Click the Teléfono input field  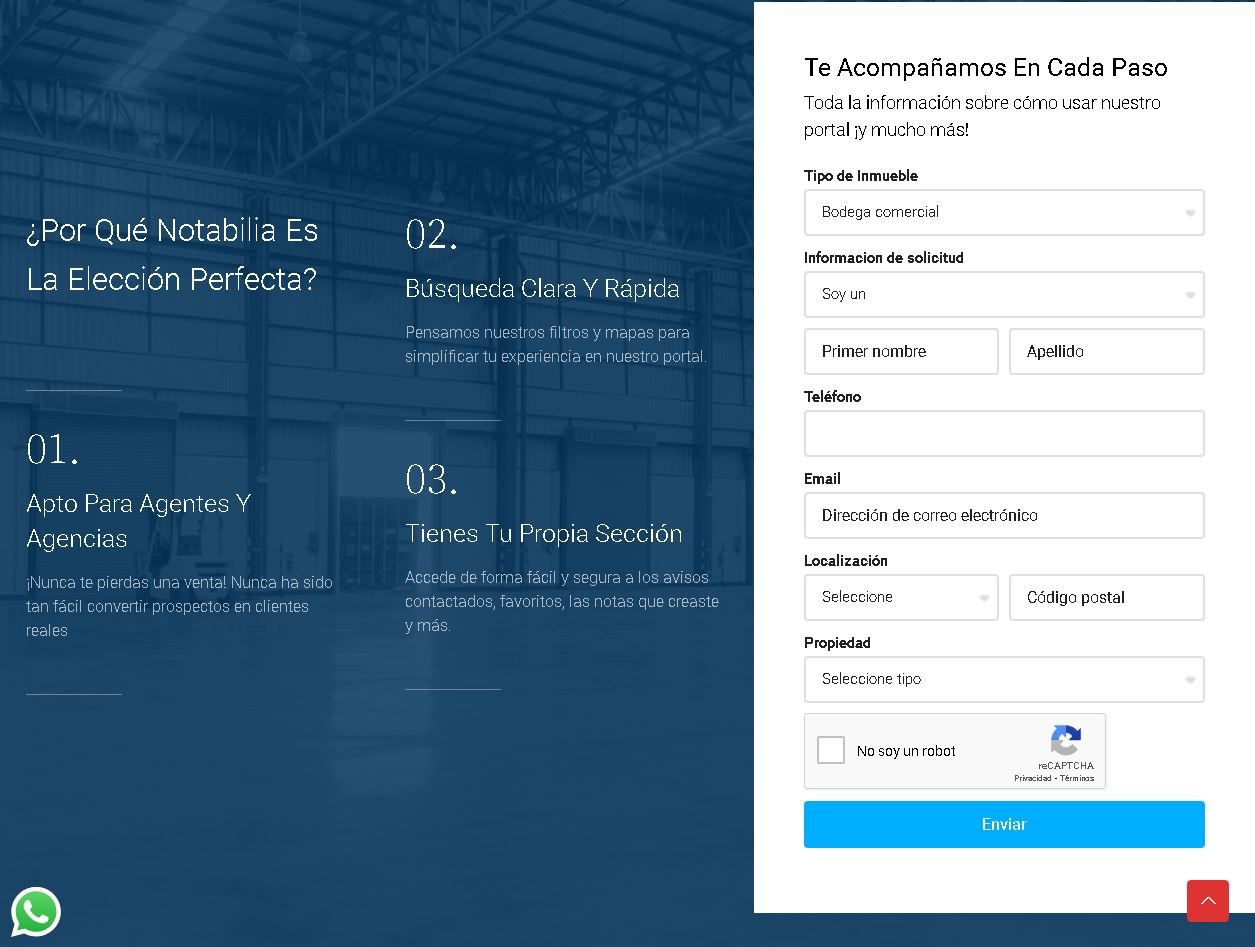(1004, 433)
